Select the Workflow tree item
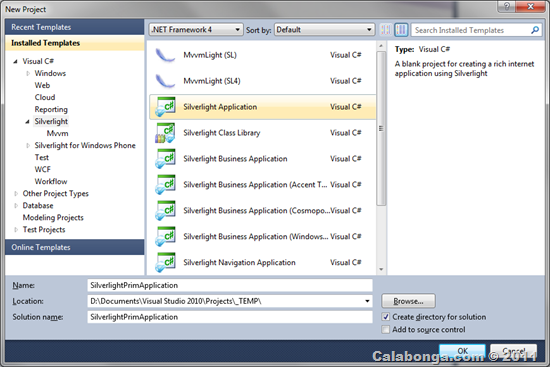Screen dimensions: 550x367 51,181
